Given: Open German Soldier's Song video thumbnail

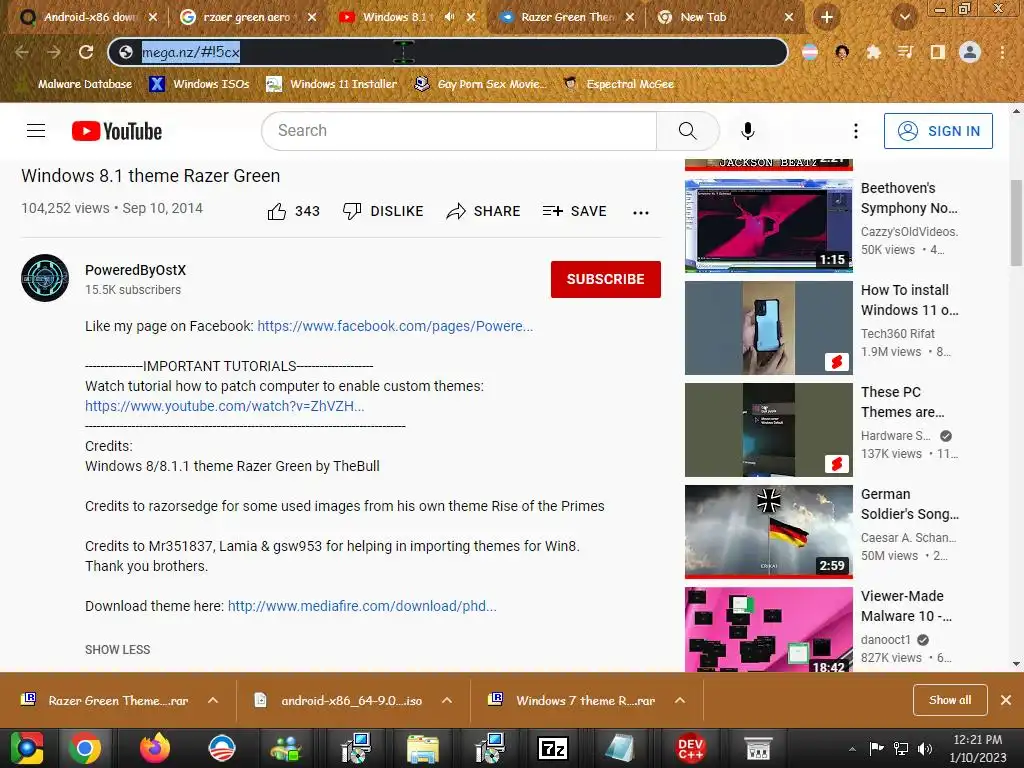Looking at the screenshot, I should (x=769, y=532).
